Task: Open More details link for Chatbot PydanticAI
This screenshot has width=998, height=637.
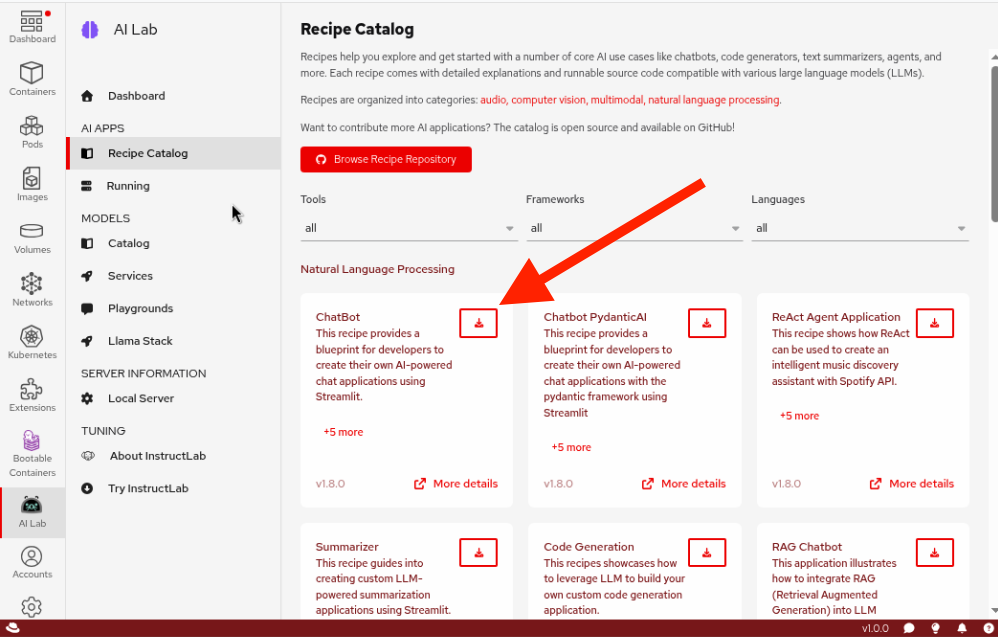Action: tap(684, 484)
